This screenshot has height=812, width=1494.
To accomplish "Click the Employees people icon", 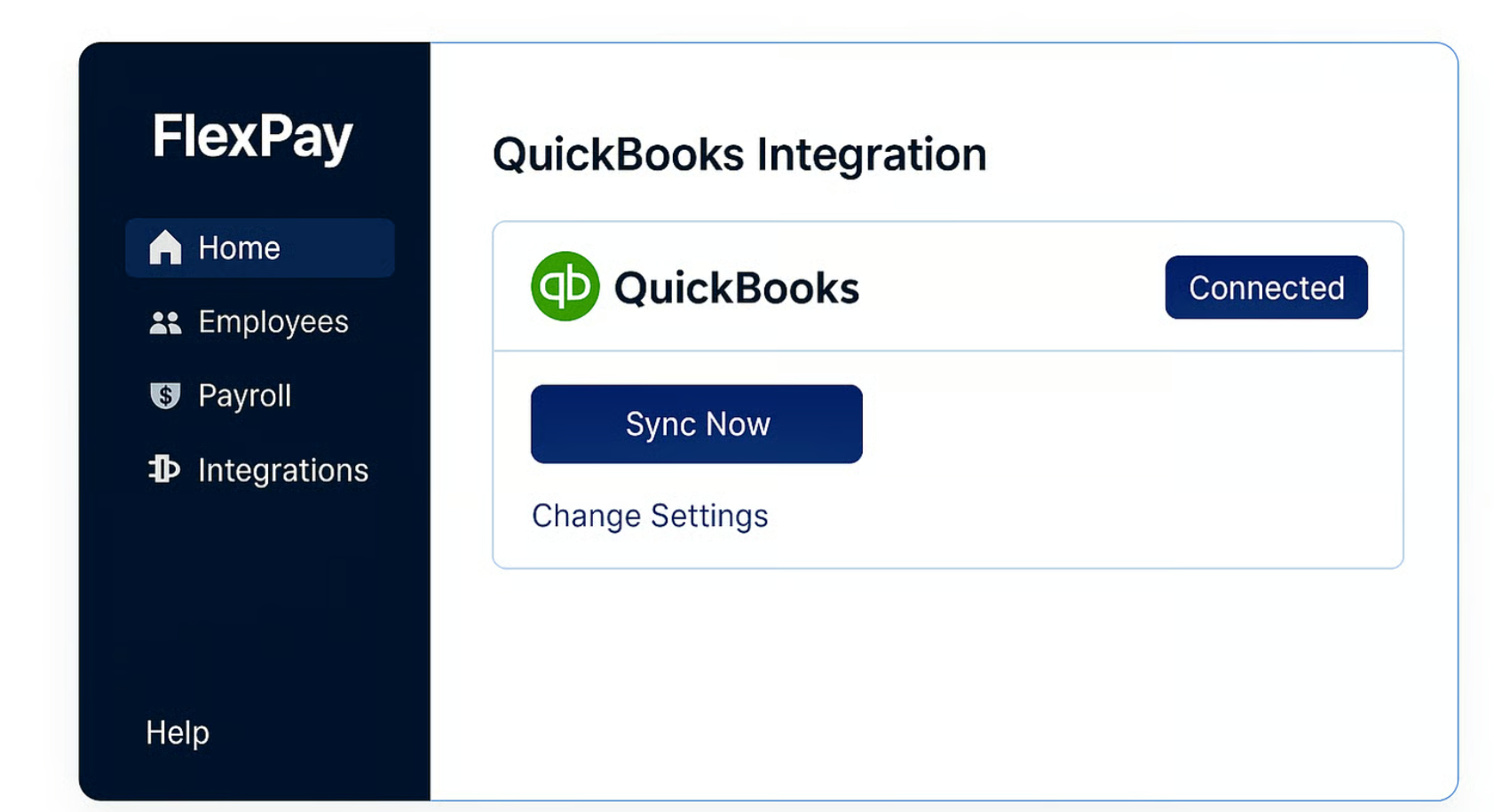I will click(165, 322).
